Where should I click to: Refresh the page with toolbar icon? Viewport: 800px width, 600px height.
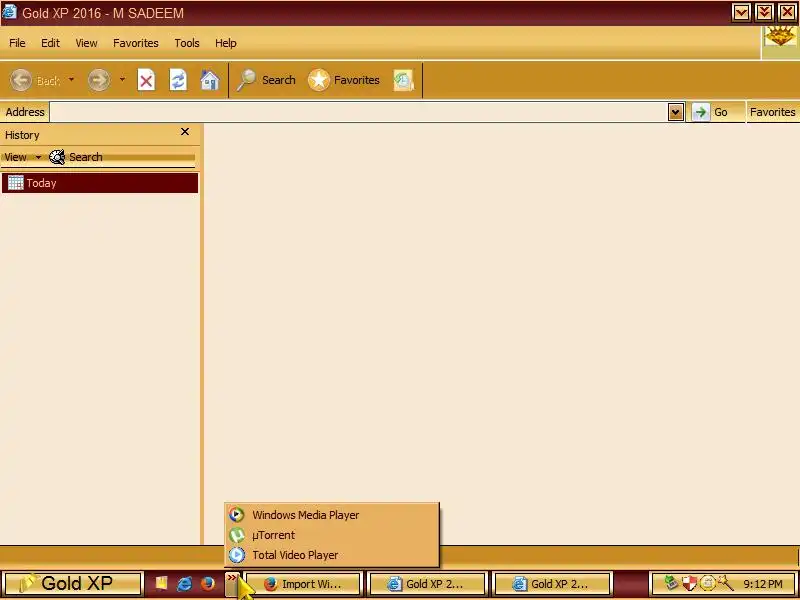pyautogui.click(x=178, y=80)
